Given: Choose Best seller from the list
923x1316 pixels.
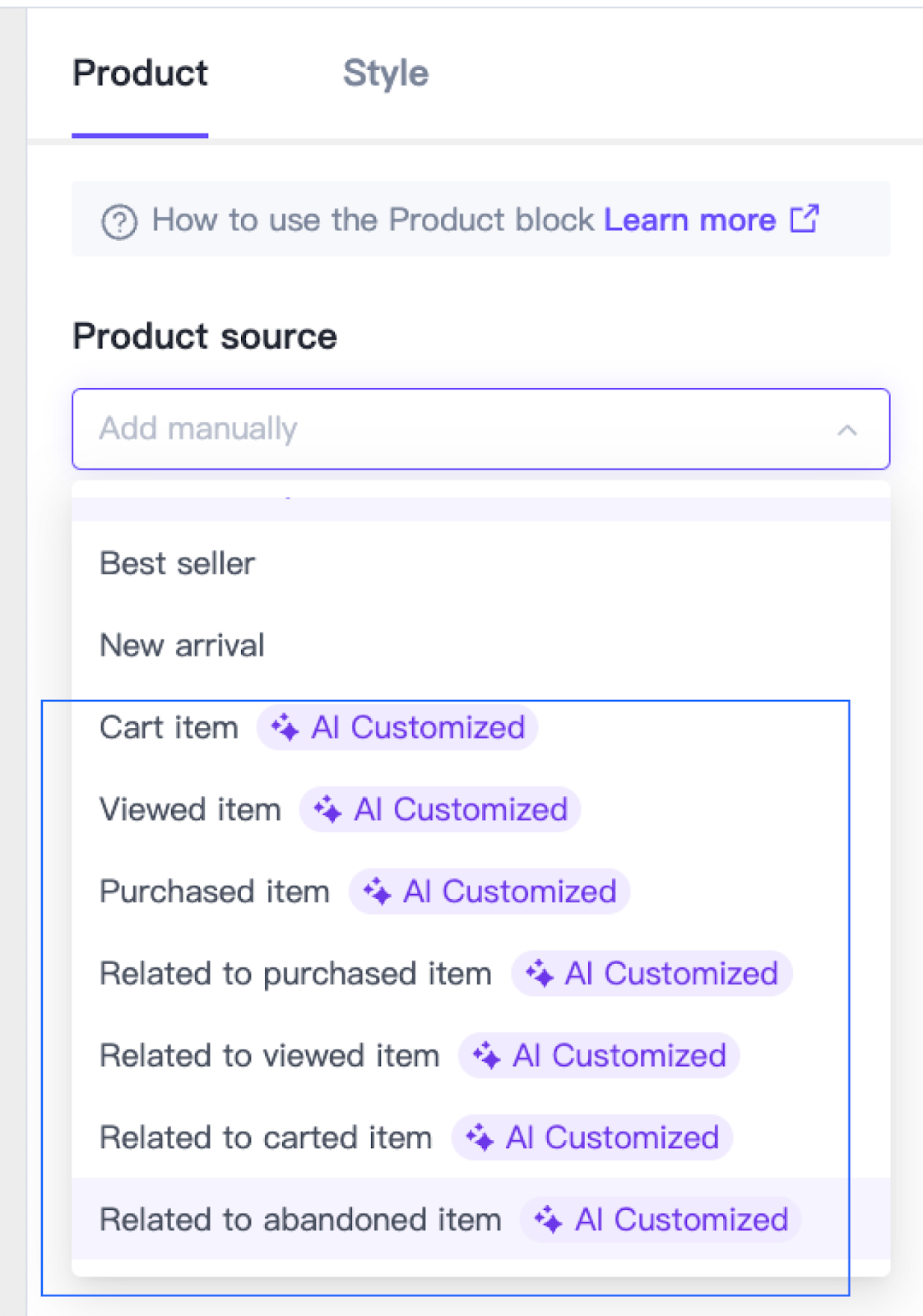Looking at the screenshot, I should (480, 563).
